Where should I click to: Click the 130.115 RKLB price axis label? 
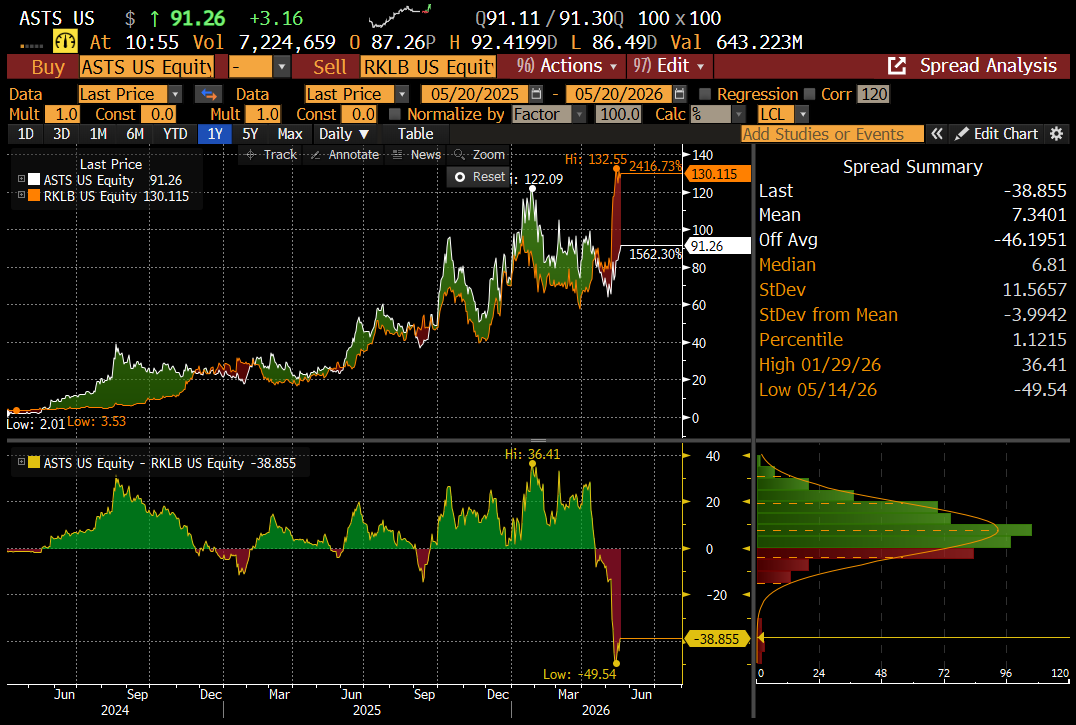coord(718,174)
